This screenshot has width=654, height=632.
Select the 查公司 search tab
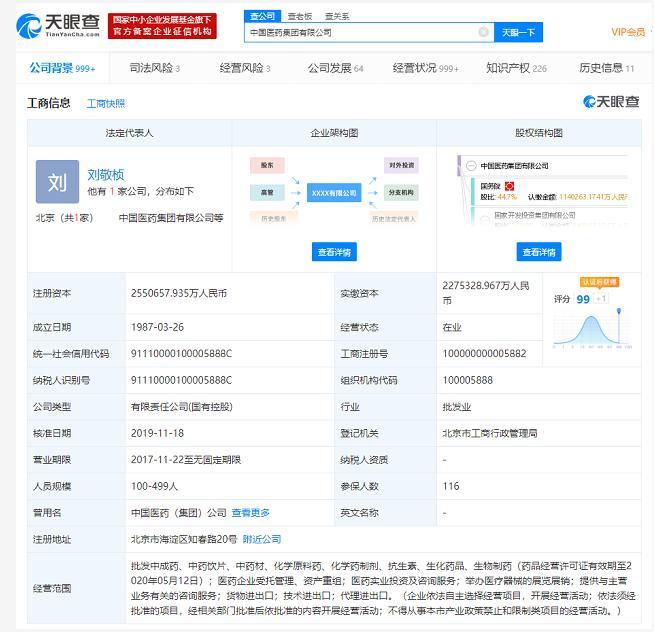click(x=262, y=16)
